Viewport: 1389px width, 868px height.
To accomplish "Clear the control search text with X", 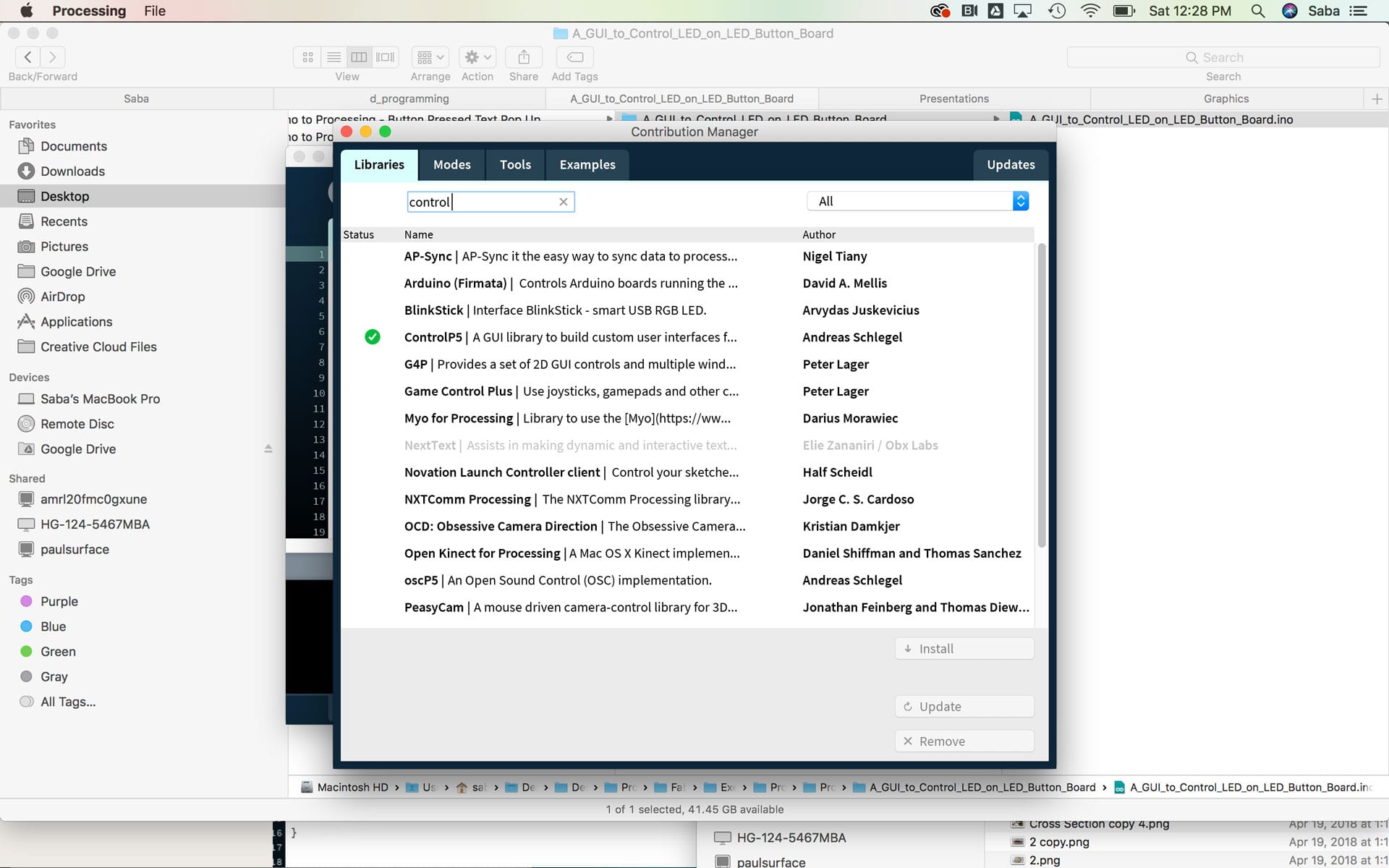I will 563,202.
